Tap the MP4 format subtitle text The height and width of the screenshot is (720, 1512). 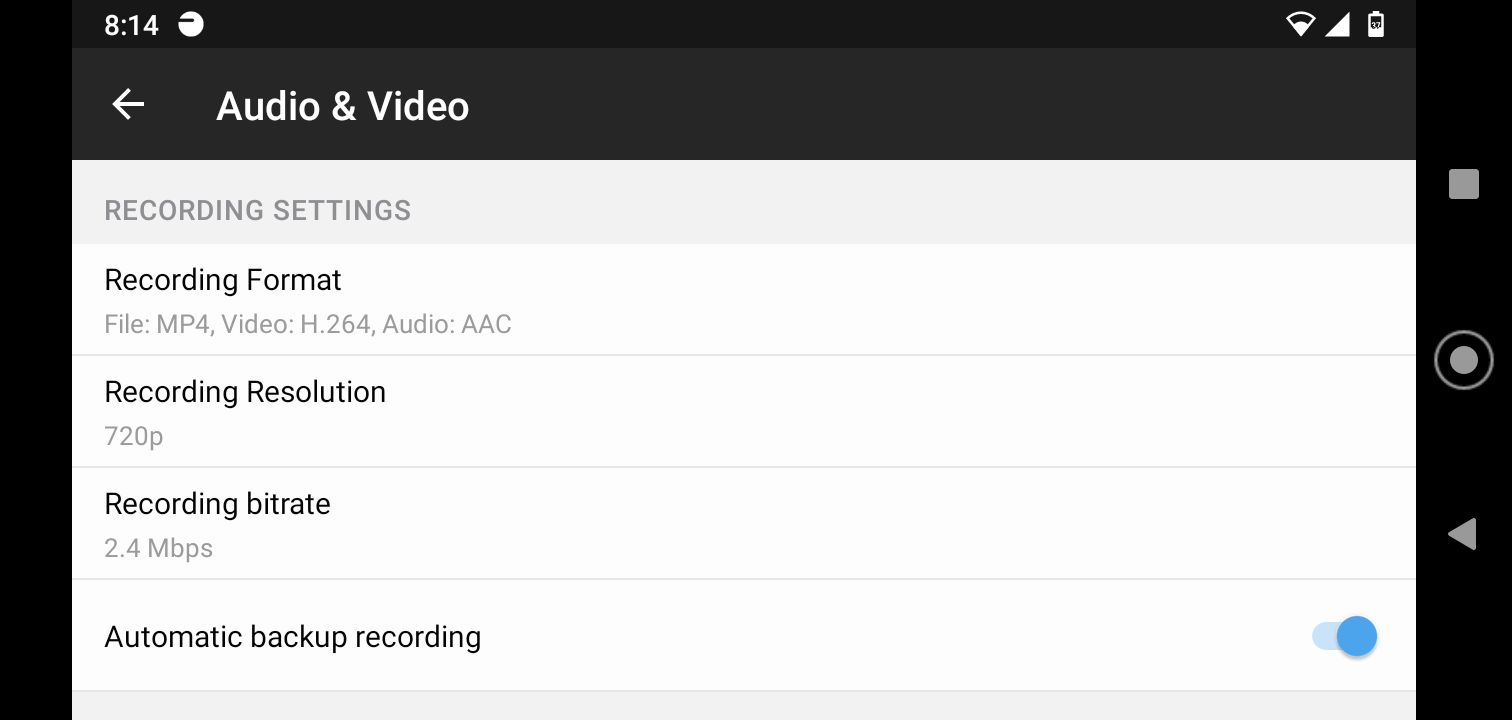[x=307, y=323]
